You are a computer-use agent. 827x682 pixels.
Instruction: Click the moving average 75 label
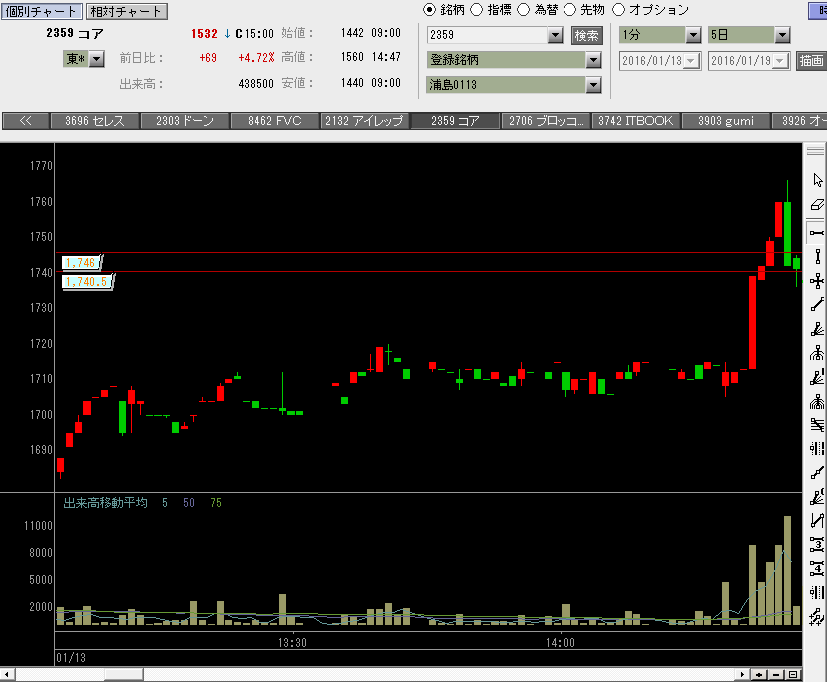pos(216,503)
